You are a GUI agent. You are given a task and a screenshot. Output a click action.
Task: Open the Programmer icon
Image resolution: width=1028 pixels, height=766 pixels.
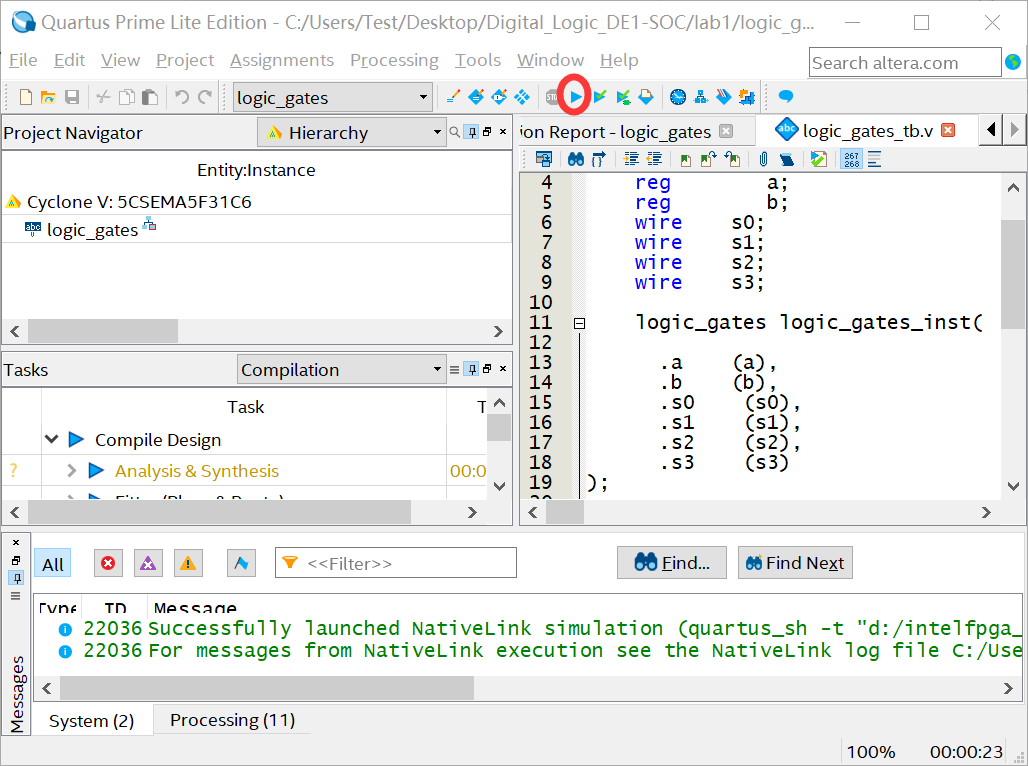point(724,97)
